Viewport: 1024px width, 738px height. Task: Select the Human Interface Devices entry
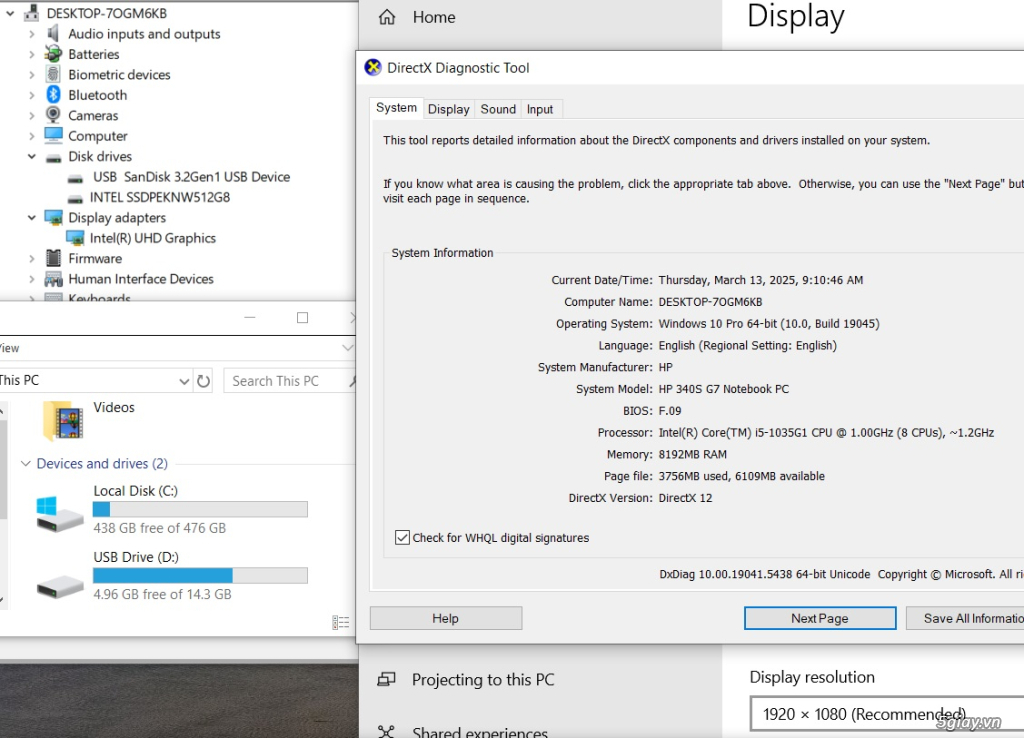point(141,279)
